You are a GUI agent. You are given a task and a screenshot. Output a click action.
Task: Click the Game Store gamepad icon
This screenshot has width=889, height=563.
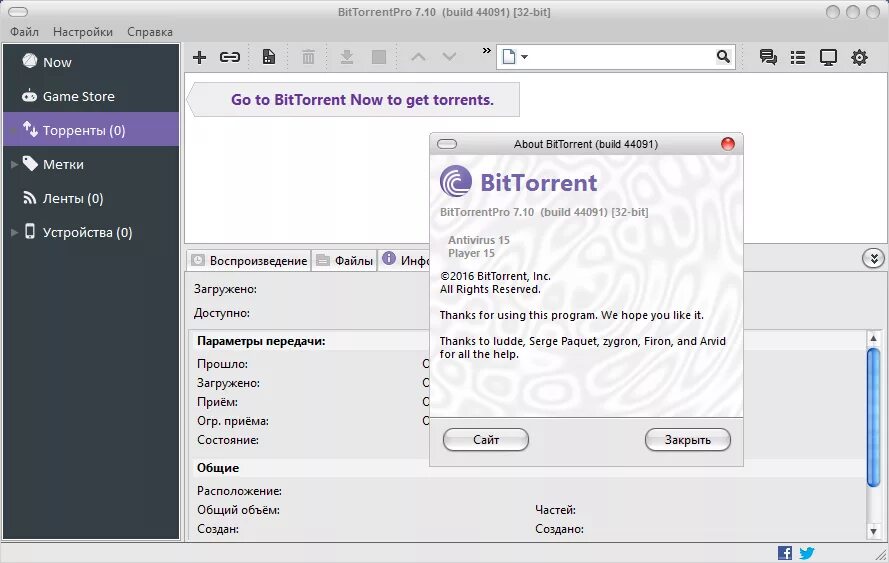(29, 95)
